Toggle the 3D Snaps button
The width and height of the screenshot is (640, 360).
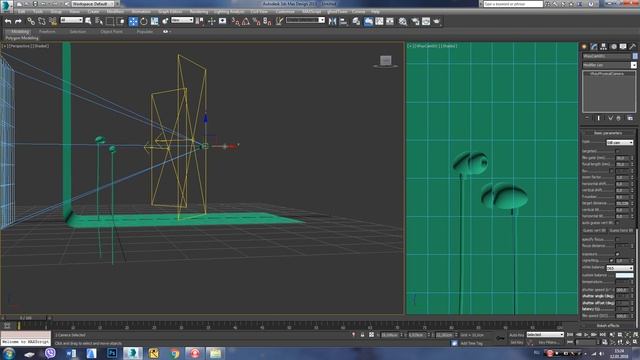pyautogui.click(x=236, y=21)
